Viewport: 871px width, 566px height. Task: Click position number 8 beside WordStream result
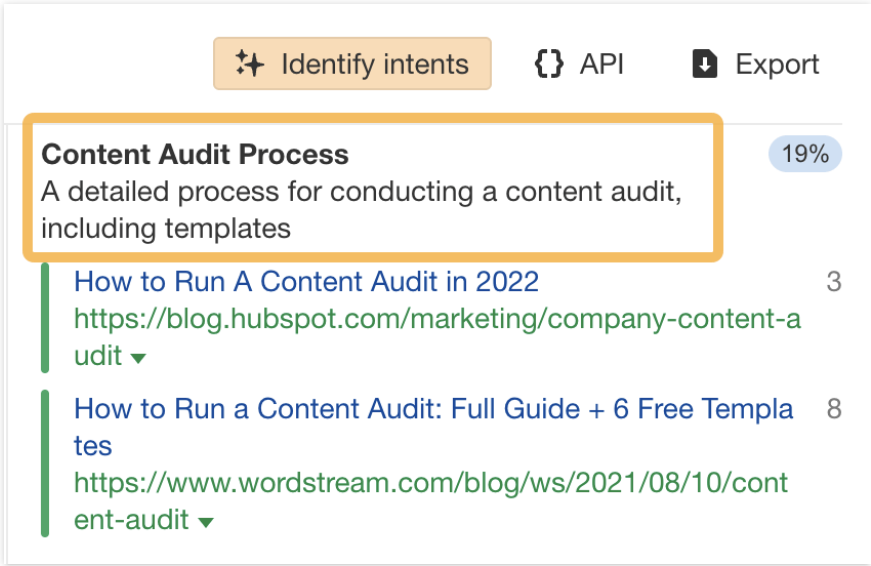833,409
